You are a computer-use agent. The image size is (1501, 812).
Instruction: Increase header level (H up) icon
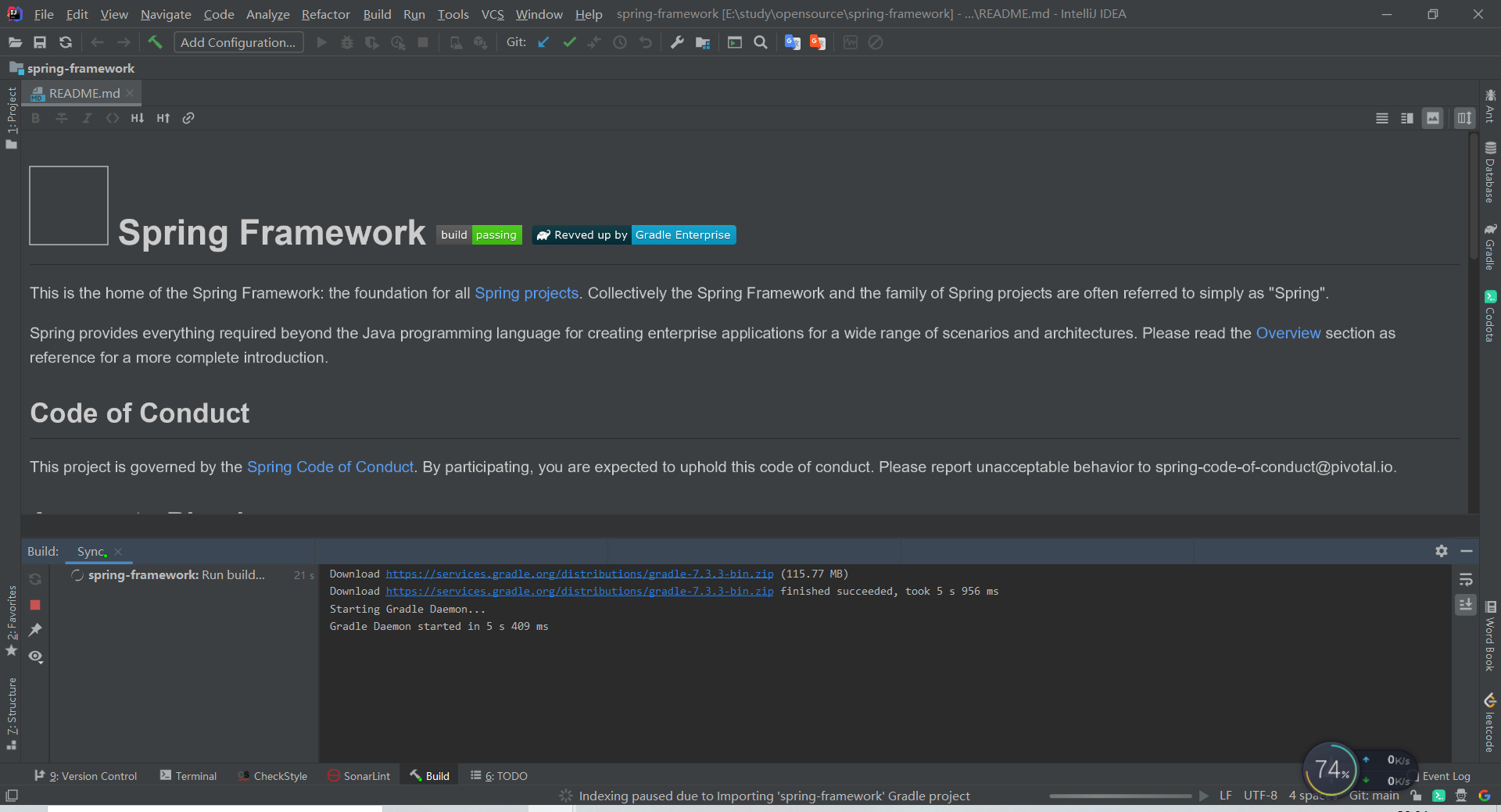(x=163, y=118)
